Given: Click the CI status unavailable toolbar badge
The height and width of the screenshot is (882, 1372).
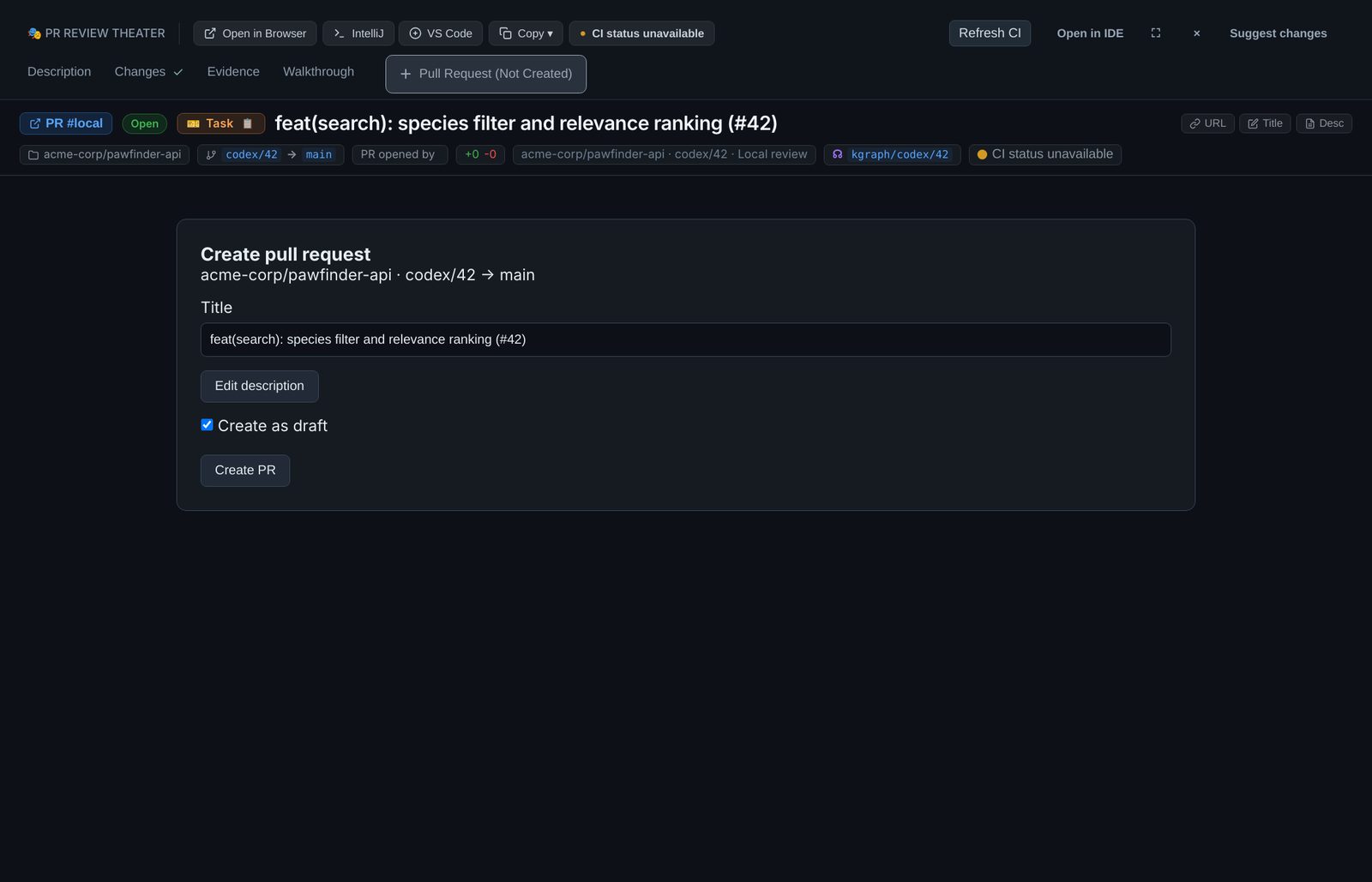Looking at the screenshot, I should (x=641, y=33).
